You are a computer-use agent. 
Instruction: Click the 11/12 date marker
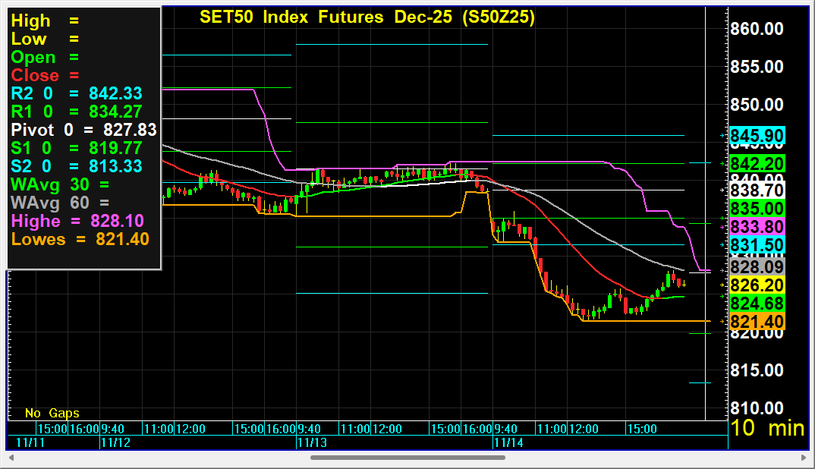[x=117, y=441]
